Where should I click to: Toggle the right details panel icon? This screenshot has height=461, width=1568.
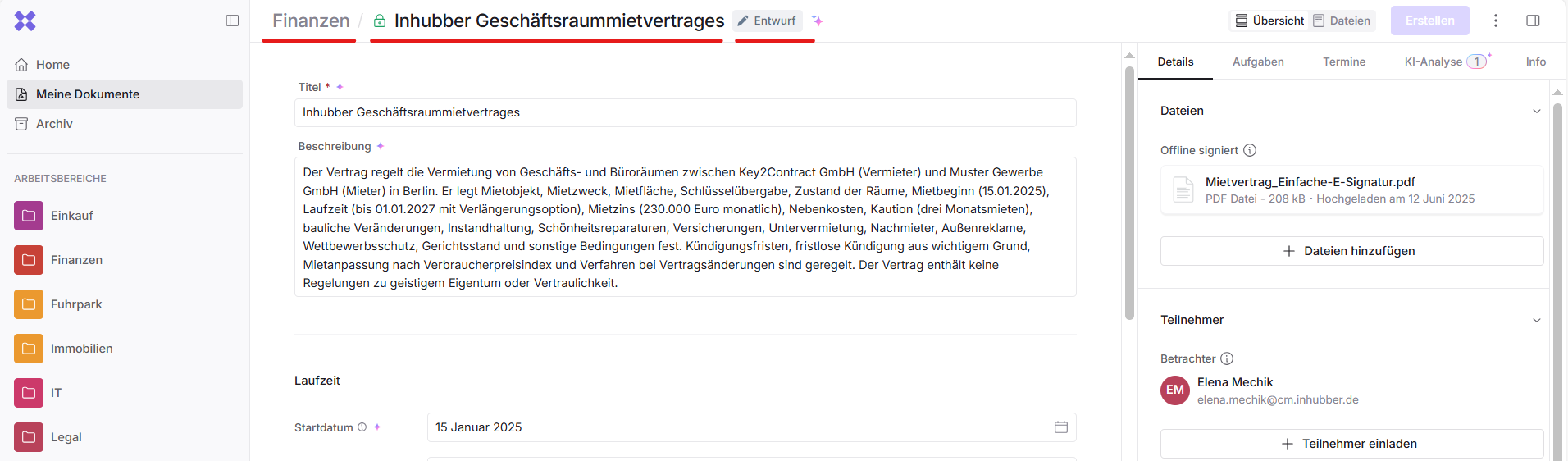point(1533,21)
